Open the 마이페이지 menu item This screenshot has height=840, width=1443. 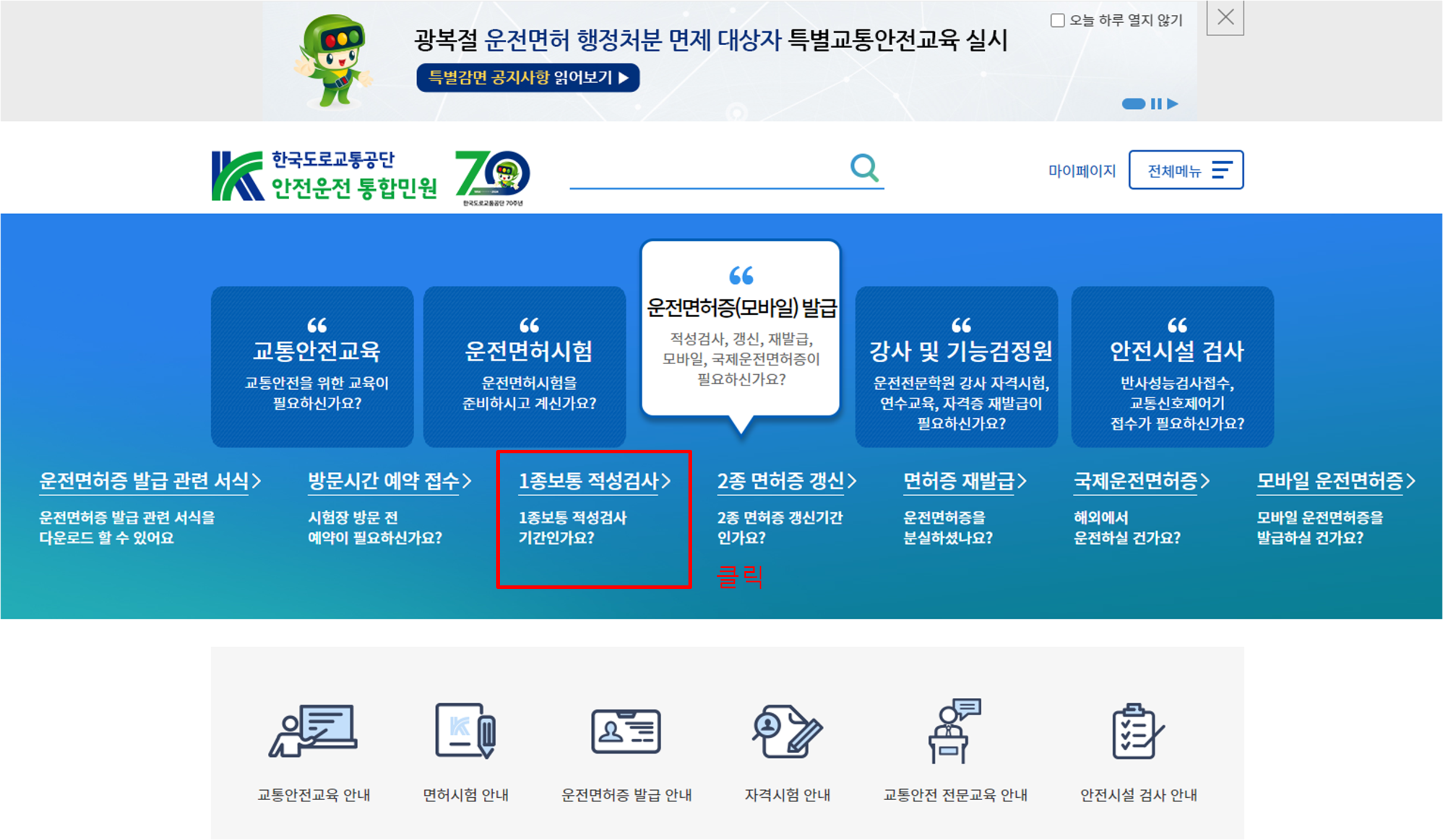[x=1082, y=170]
